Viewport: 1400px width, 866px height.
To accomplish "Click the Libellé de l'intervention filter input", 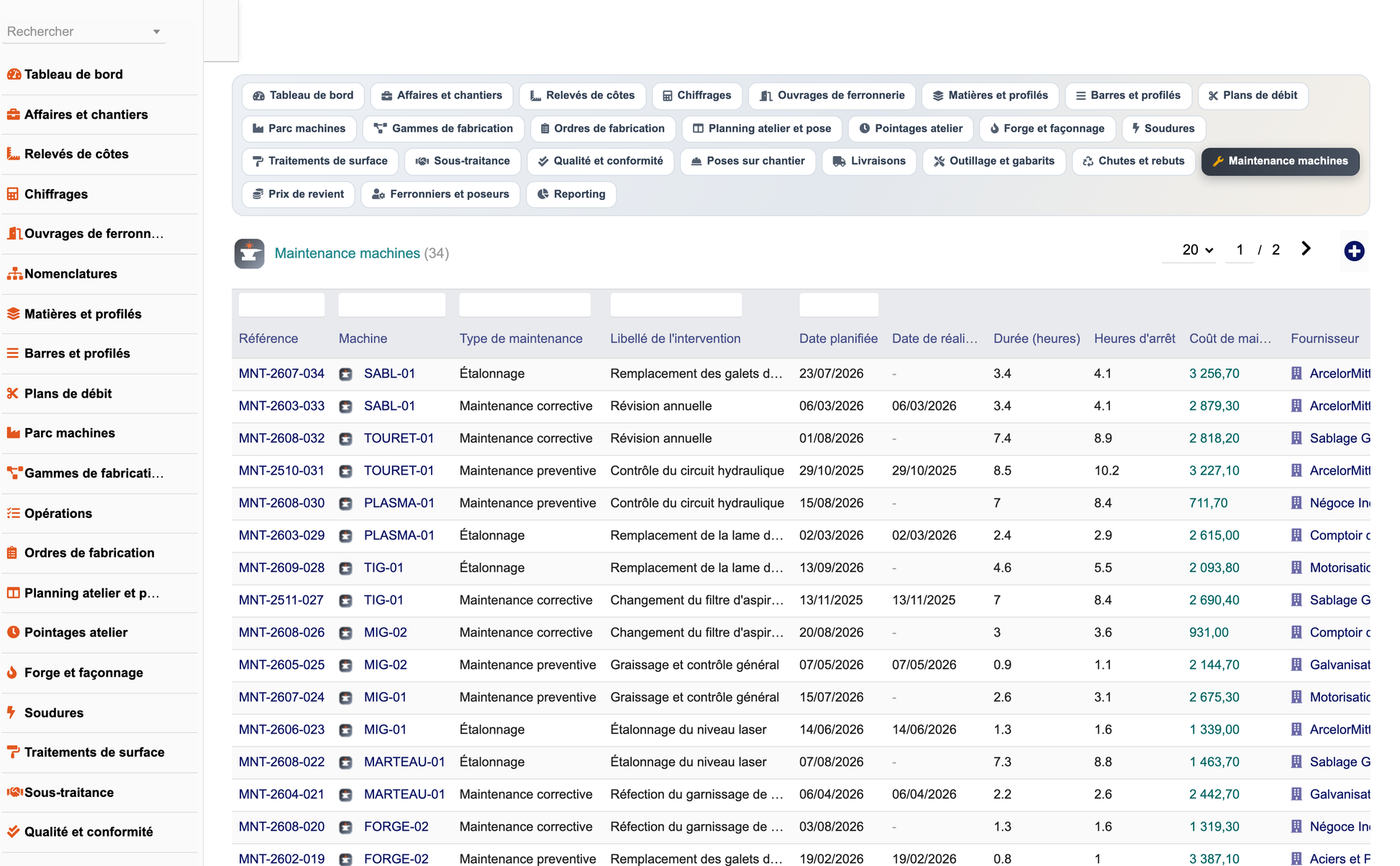I will pos(676,305).
